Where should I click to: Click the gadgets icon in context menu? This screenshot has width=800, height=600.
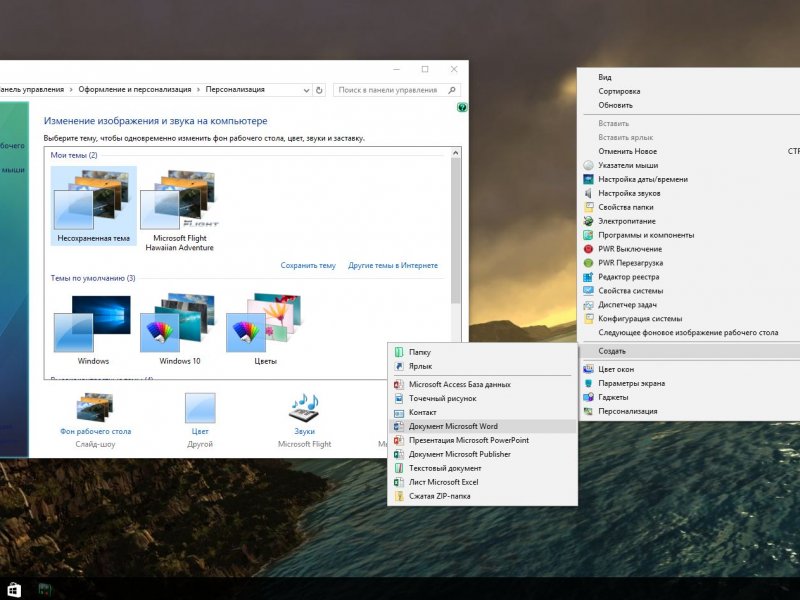pyautogui.click(x=588, y=397)
